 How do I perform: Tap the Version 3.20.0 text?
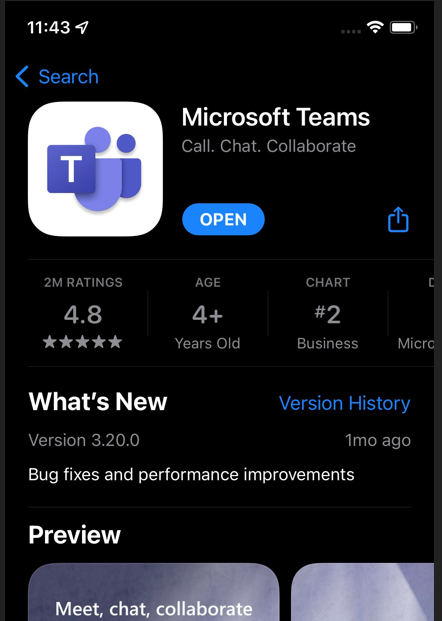click(84, 440)
